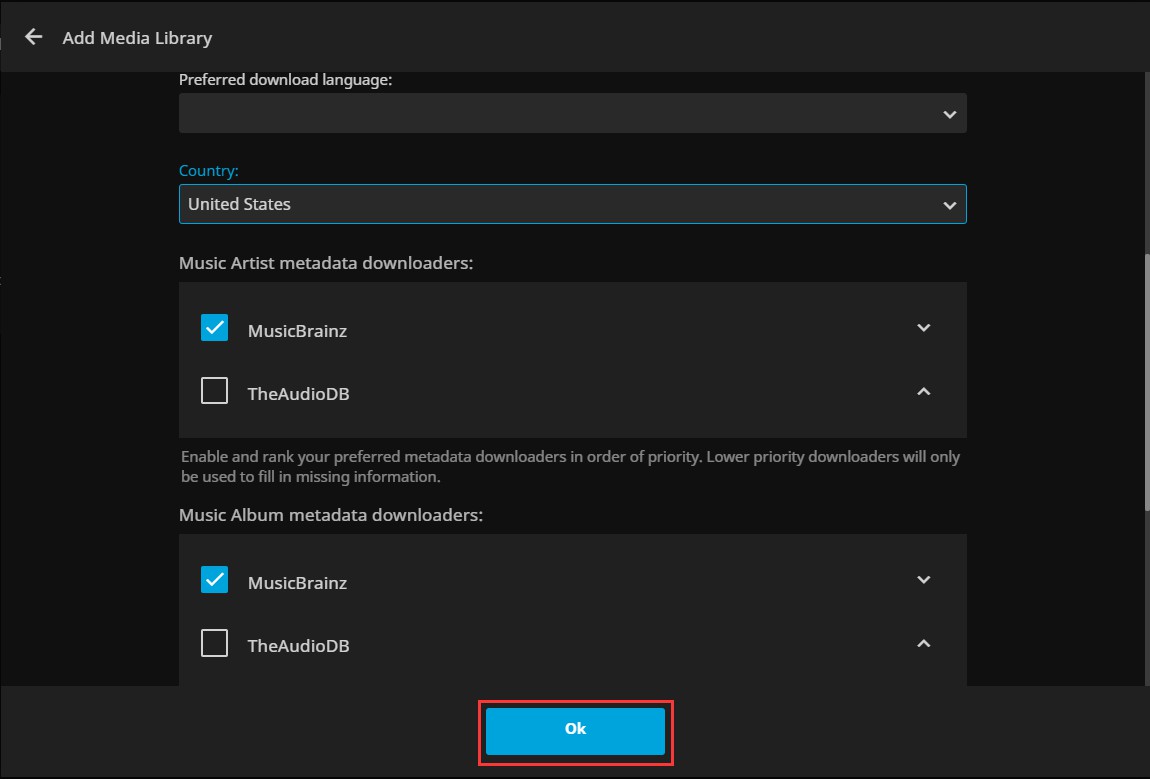
Task: Enable TheAudioDB for Music Artist metadata
Action: click(214, 391)
